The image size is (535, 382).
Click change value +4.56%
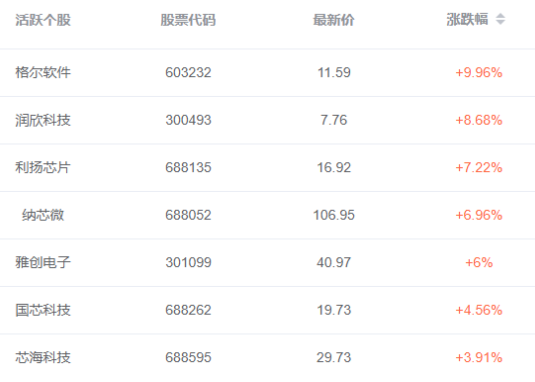479,310
